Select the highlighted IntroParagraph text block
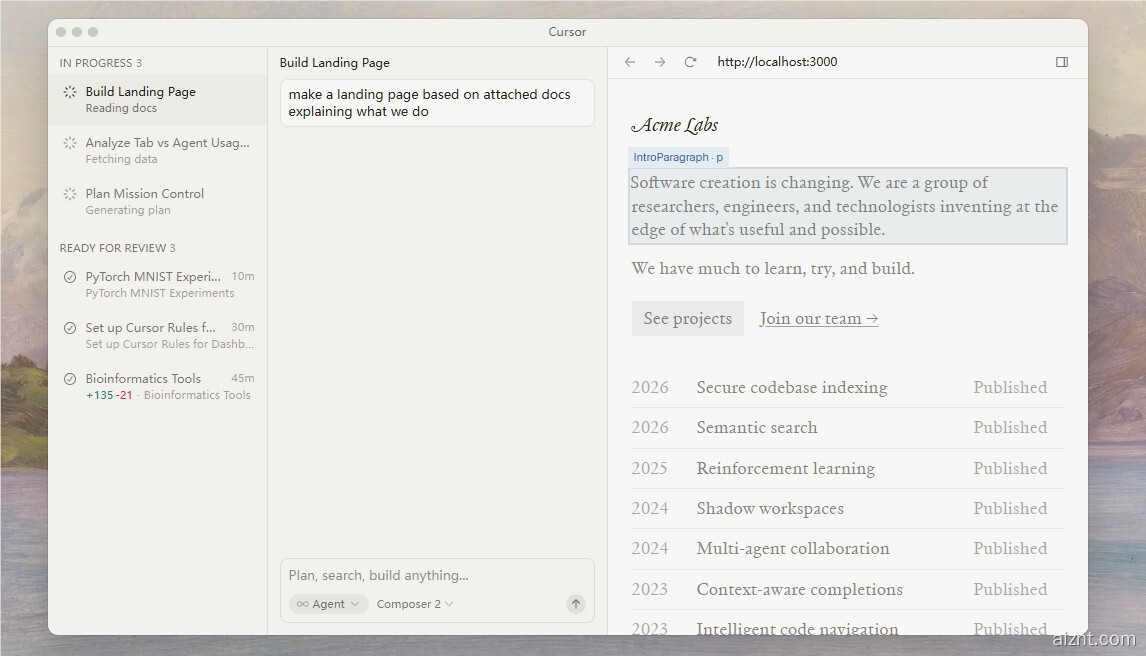The width and height of the screenshot is (1146, 656). 847,206
